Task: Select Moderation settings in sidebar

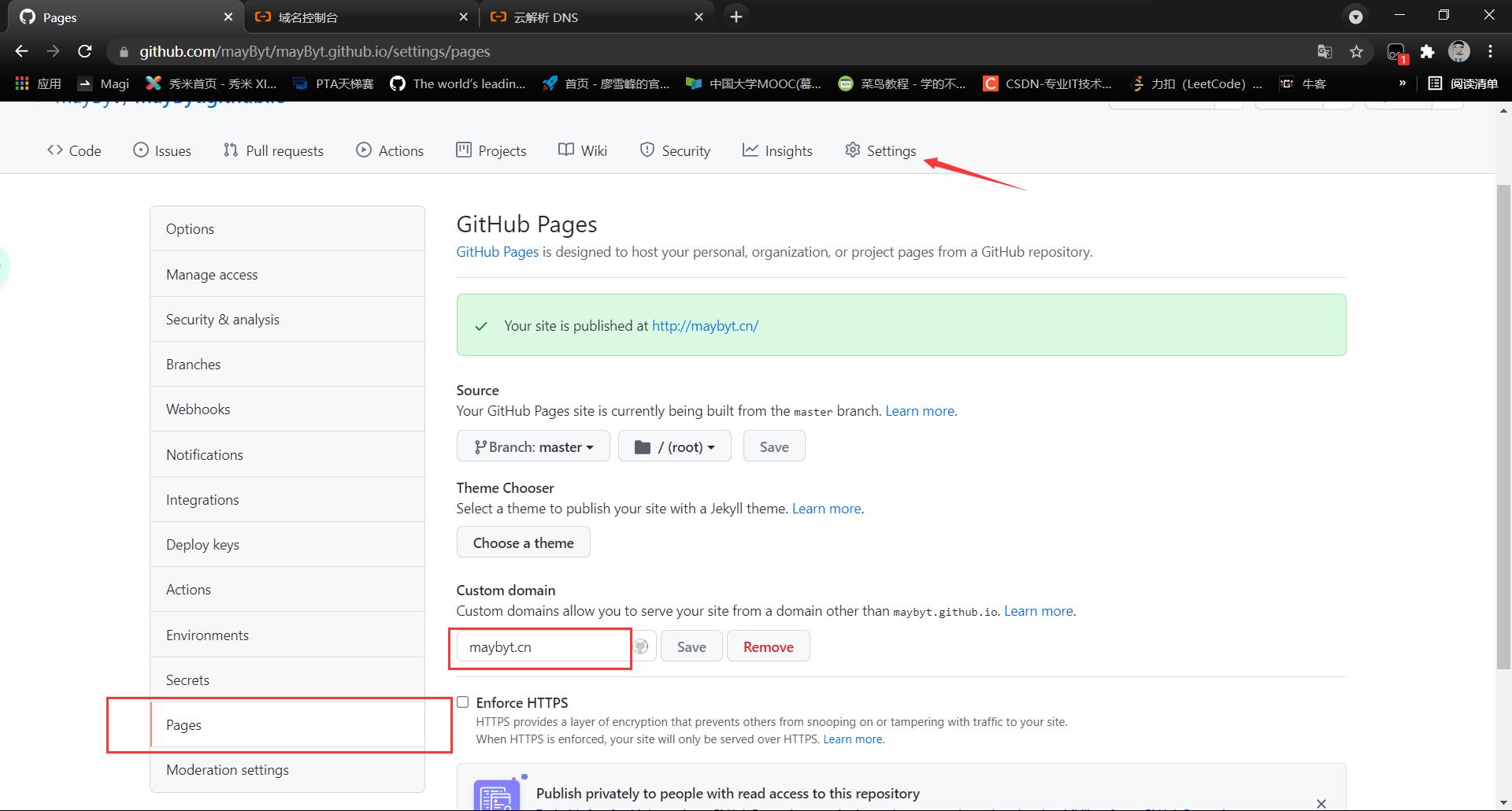Action: click(287, 769)
